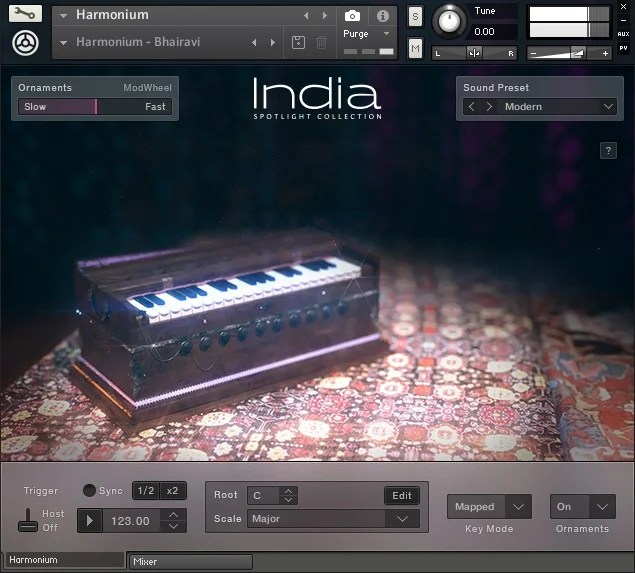Screen dimensions: 635x573
Task: Click the Tune value 0.00 field
Action: click(494, 32)
